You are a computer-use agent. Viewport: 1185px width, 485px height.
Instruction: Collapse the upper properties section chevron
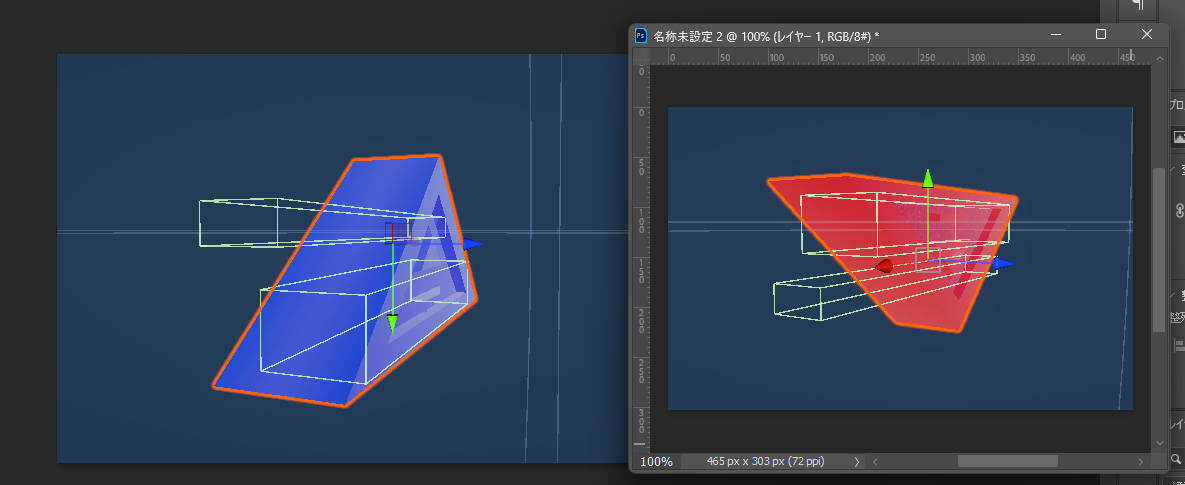click(1173, 168)
